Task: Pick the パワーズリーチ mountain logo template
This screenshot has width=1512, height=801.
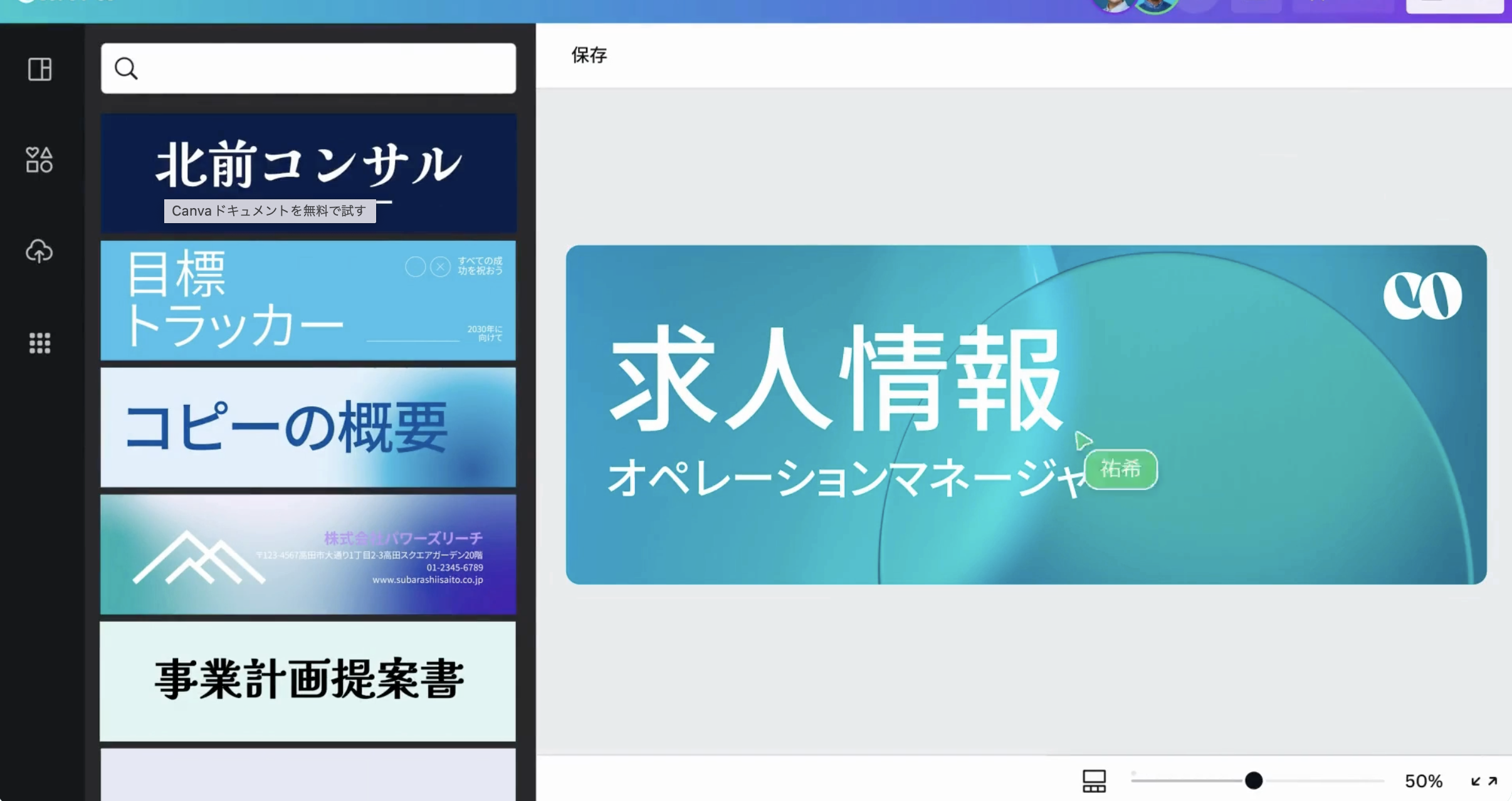Action: pyautogui.click(x=308, y=554)
